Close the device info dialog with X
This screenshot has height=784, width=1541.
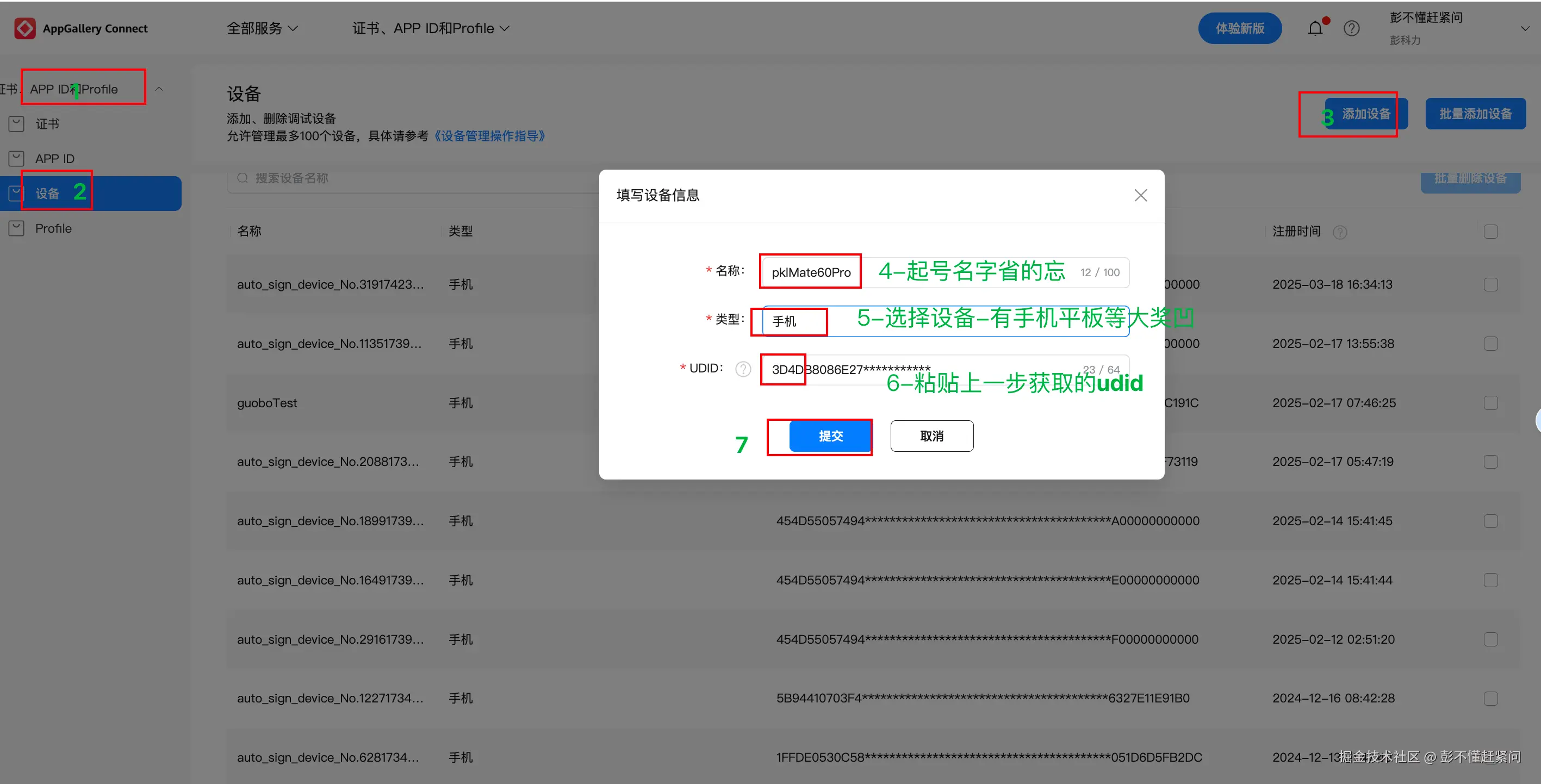coord(1140,195)
